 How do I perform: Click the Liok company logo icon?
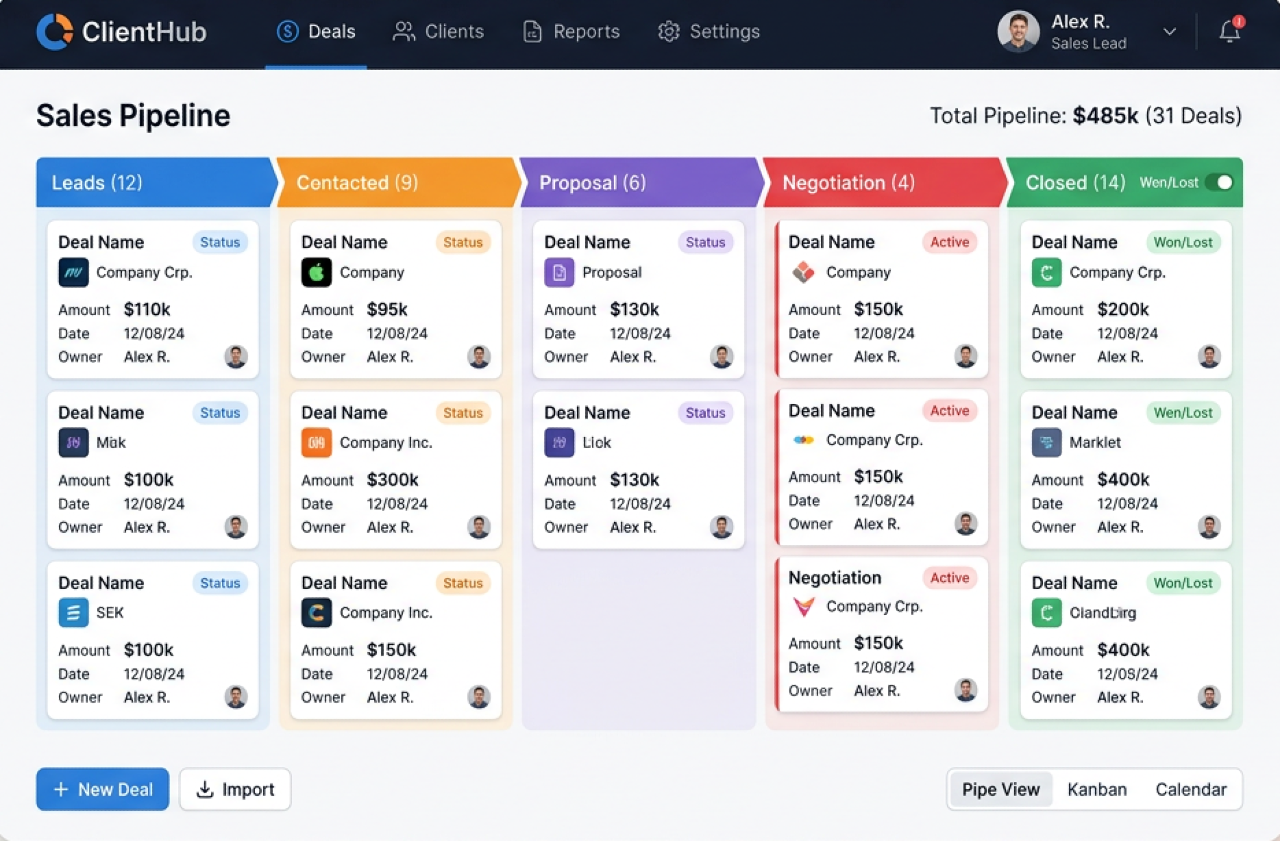point(559,442)
